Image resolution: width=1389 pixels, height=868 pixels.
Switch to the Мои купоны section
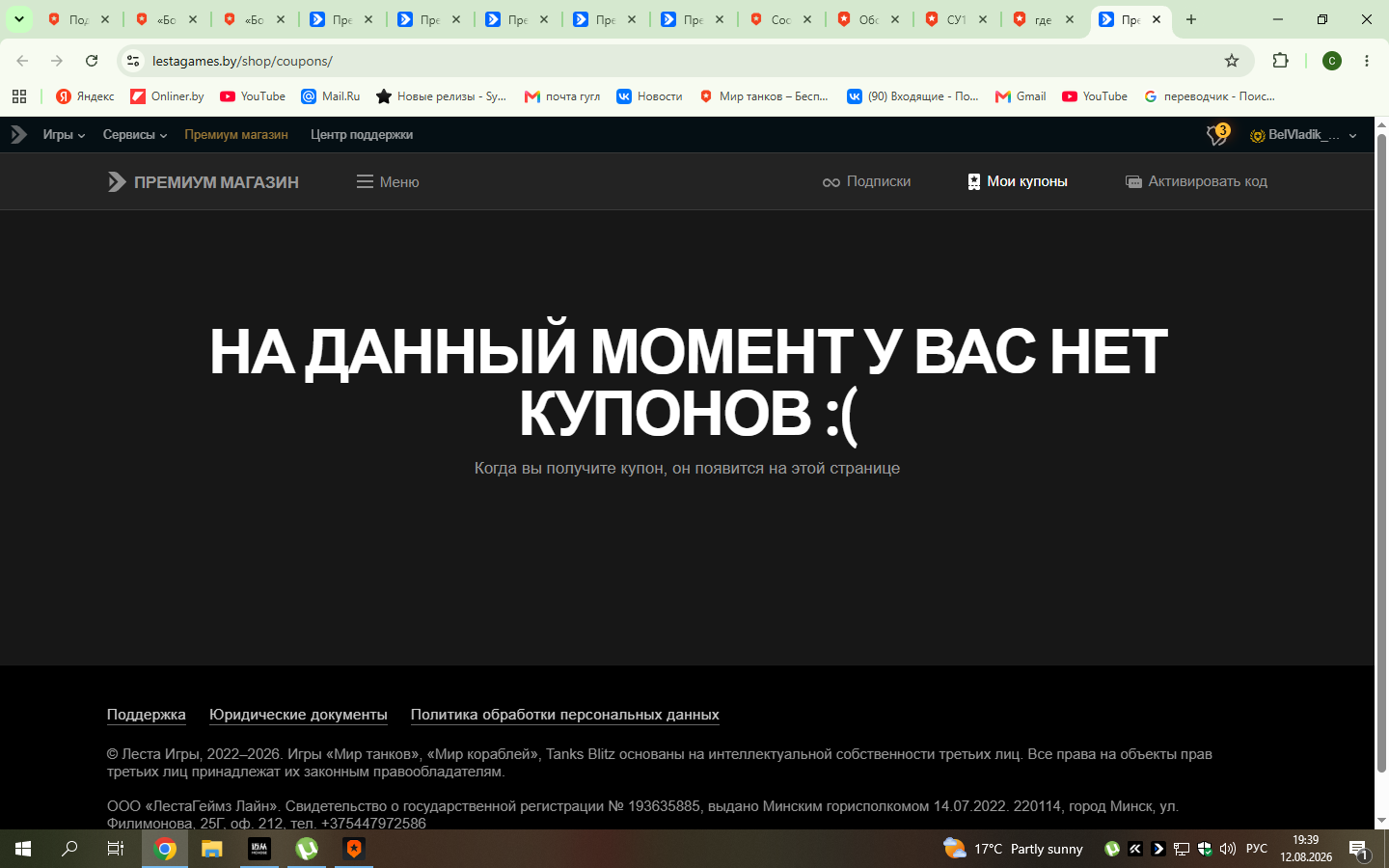click(x=1018, y=181)
